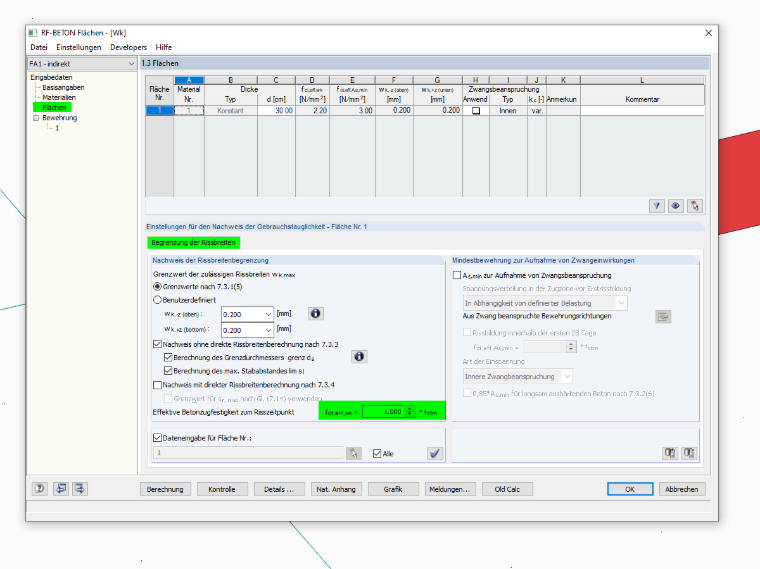Viewport: 760px width, 569px height.
Task: Open the Meldungen... button
Action: [x=450, y=489]
